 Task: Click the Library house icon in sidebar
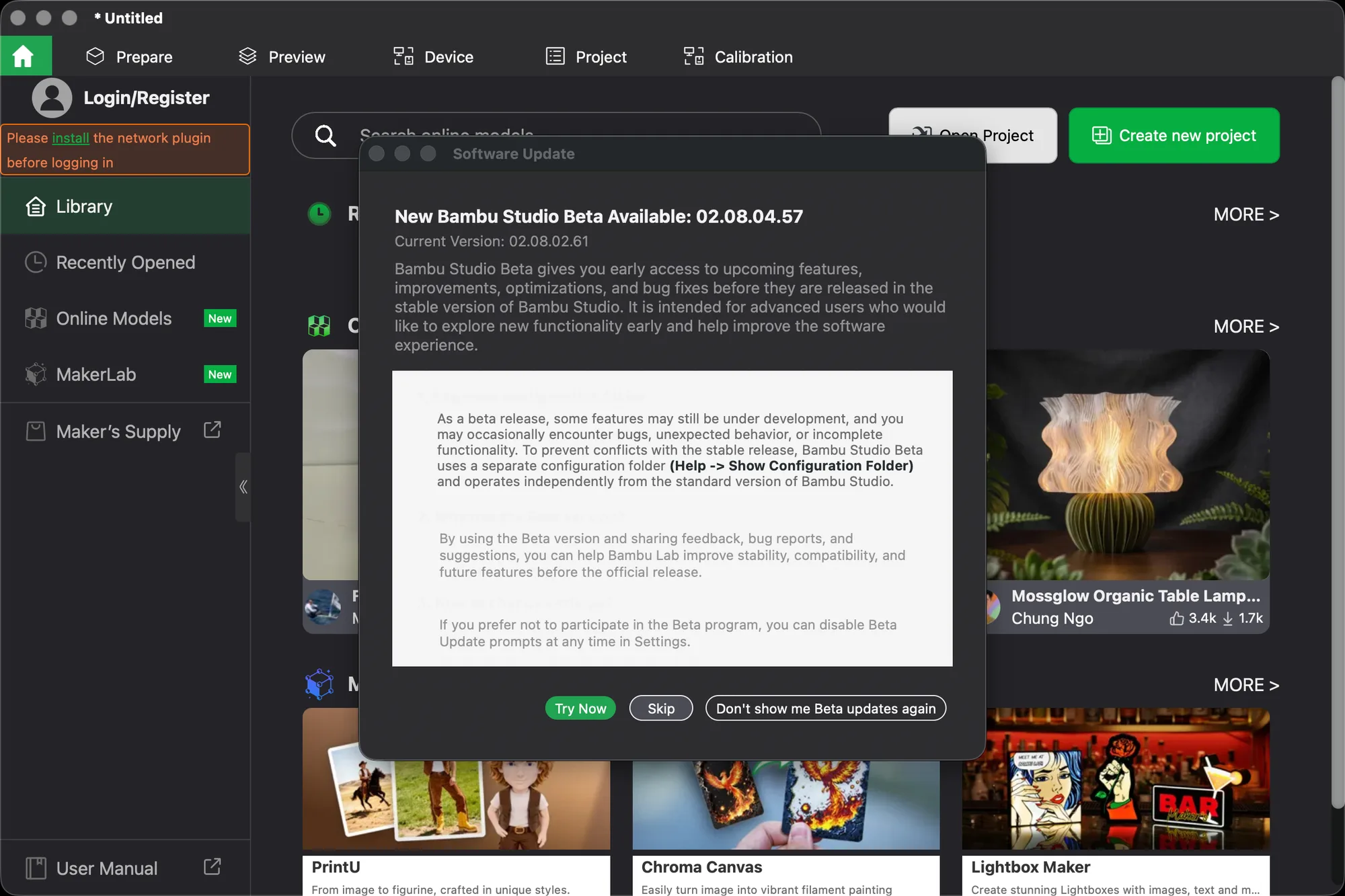36,206
